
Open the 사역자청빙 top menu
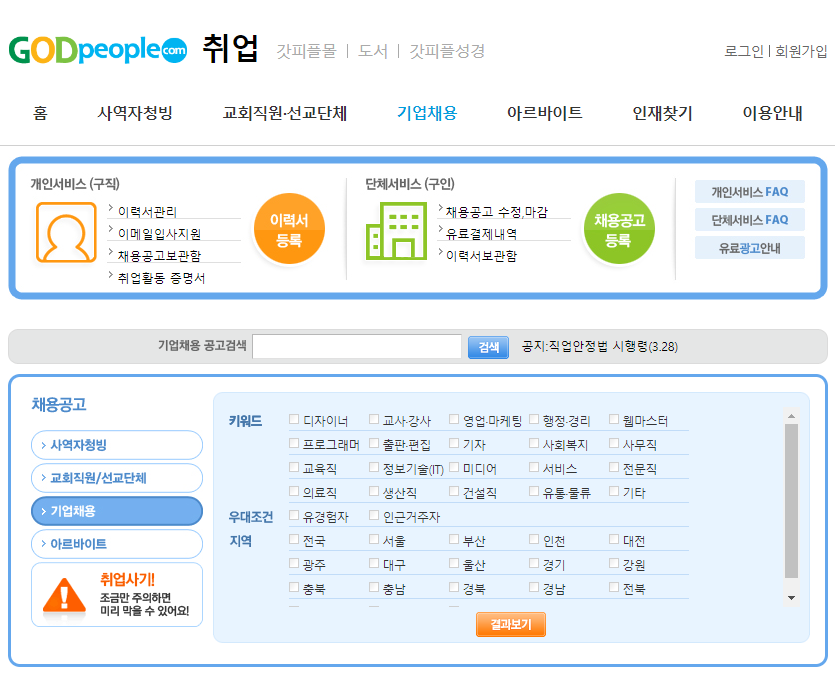(135, 113)
